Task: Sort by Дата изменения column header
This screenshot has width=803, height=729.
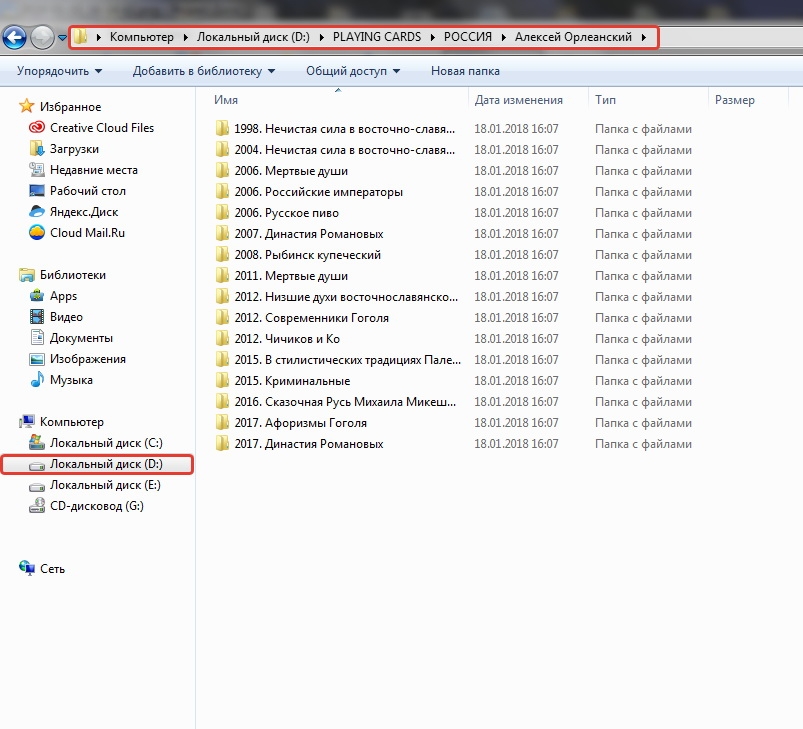Action: (x=518, y=100)
